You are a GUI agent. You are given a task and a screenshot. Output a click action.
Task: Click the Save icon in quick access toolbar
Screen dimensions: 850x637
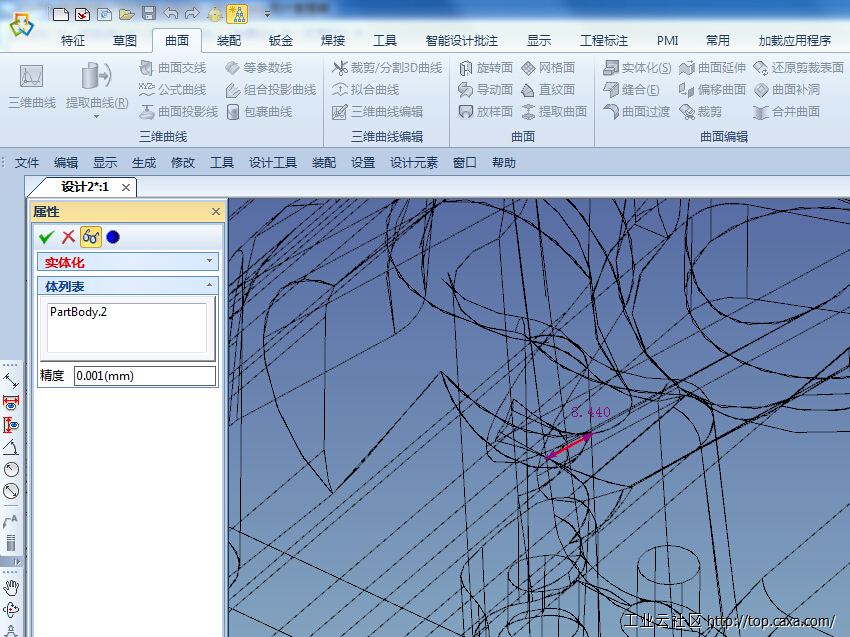(x=149, y=13)
